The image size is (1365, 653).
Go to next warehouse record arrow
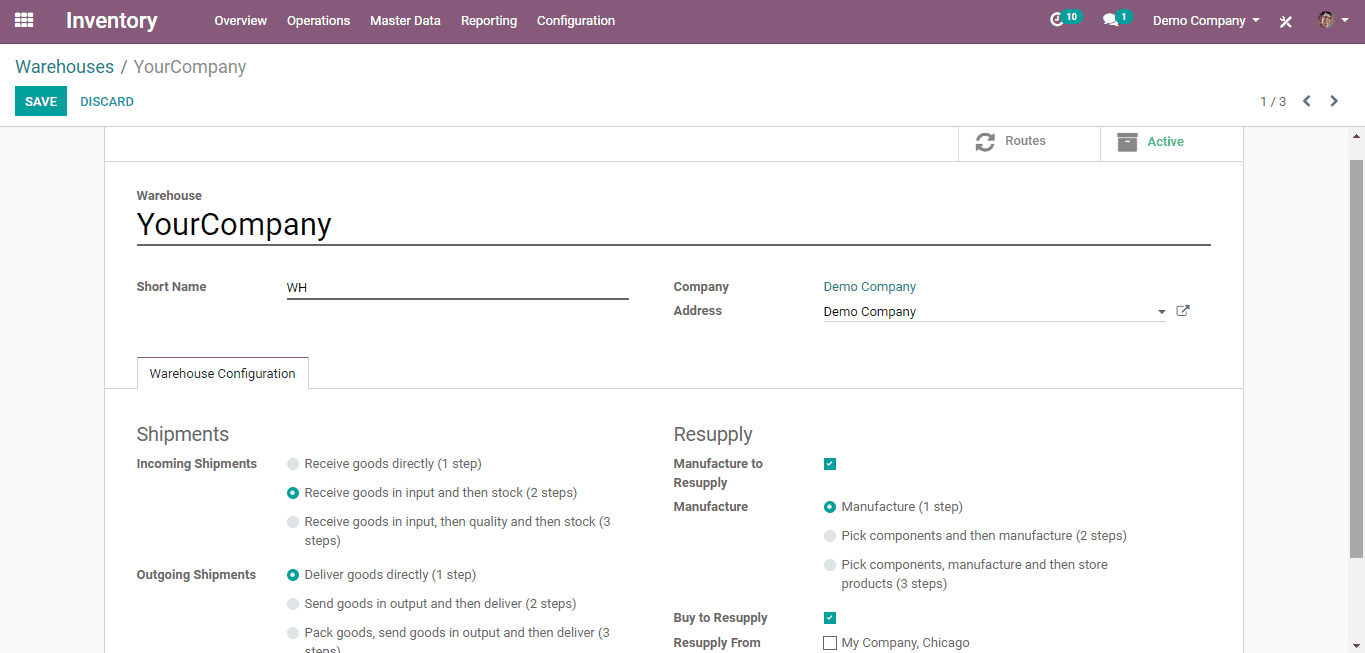(1334, 101)
